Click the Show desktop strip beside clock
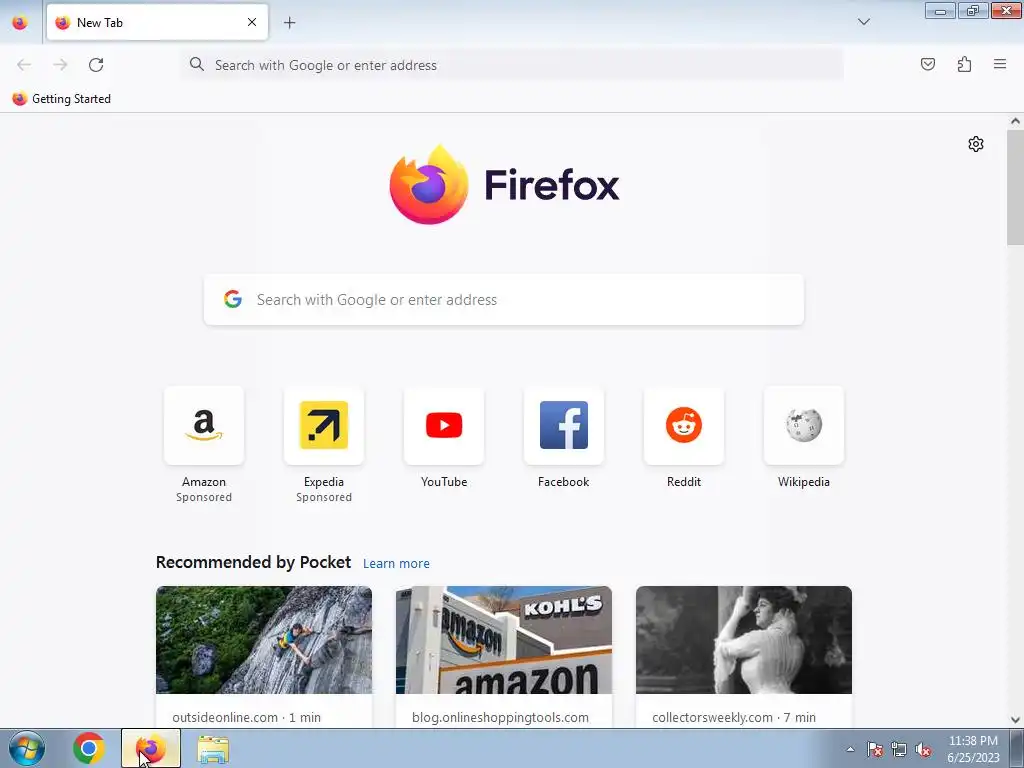1024x768 pixels. tap(1017, 748)
